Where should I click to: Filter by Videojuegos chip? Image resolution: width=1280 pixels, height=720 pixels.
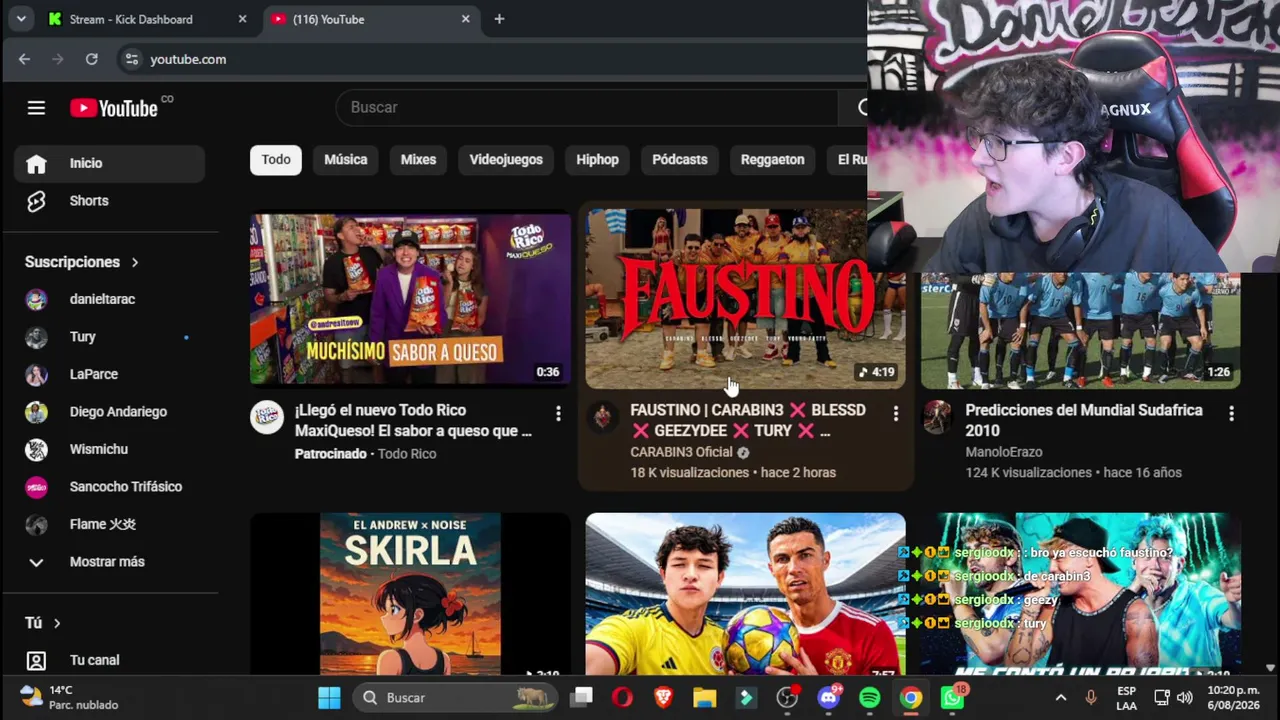[x=506, y=160]
